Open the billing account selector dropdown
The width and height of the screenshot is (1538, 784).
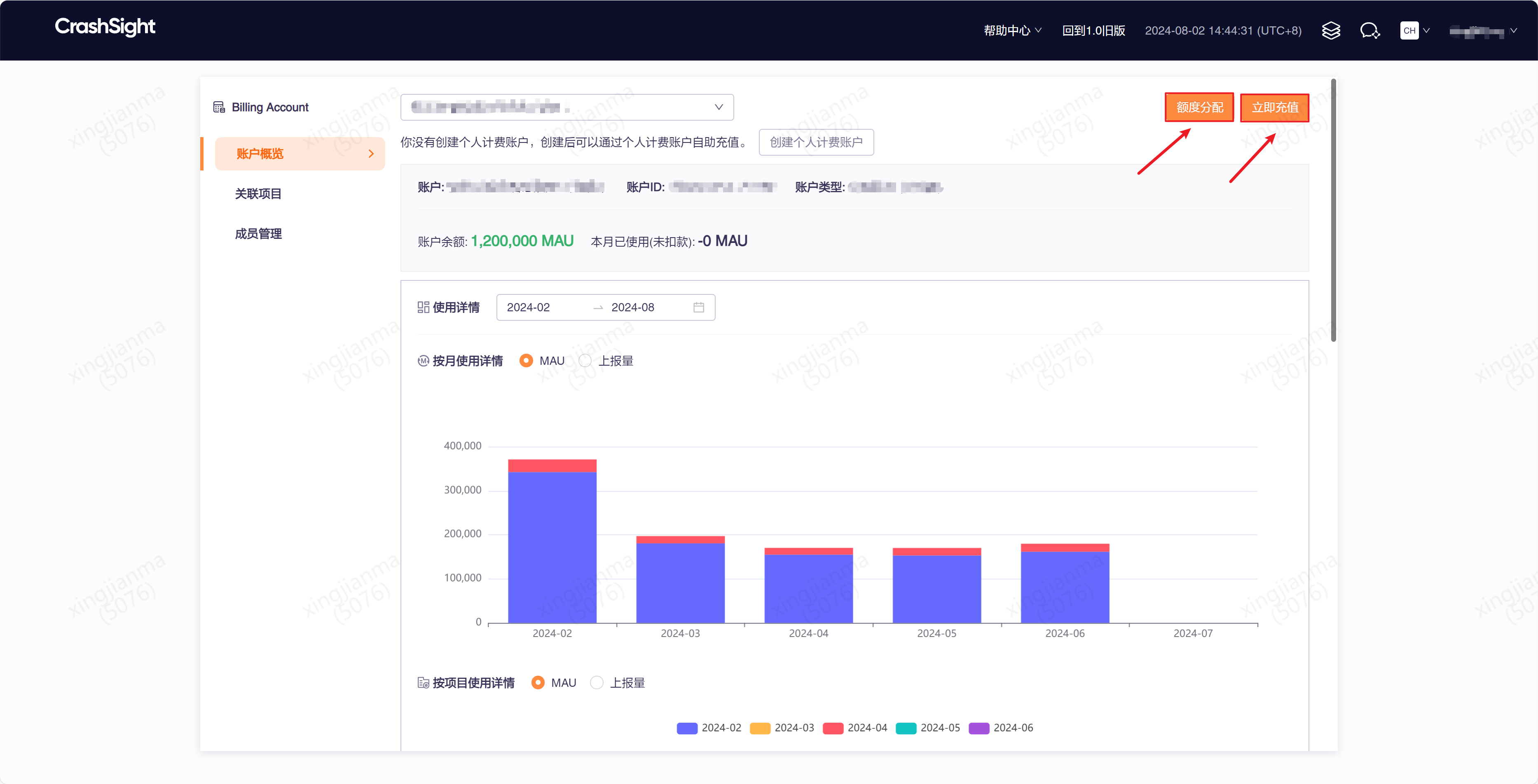click(x=567, y=107)
